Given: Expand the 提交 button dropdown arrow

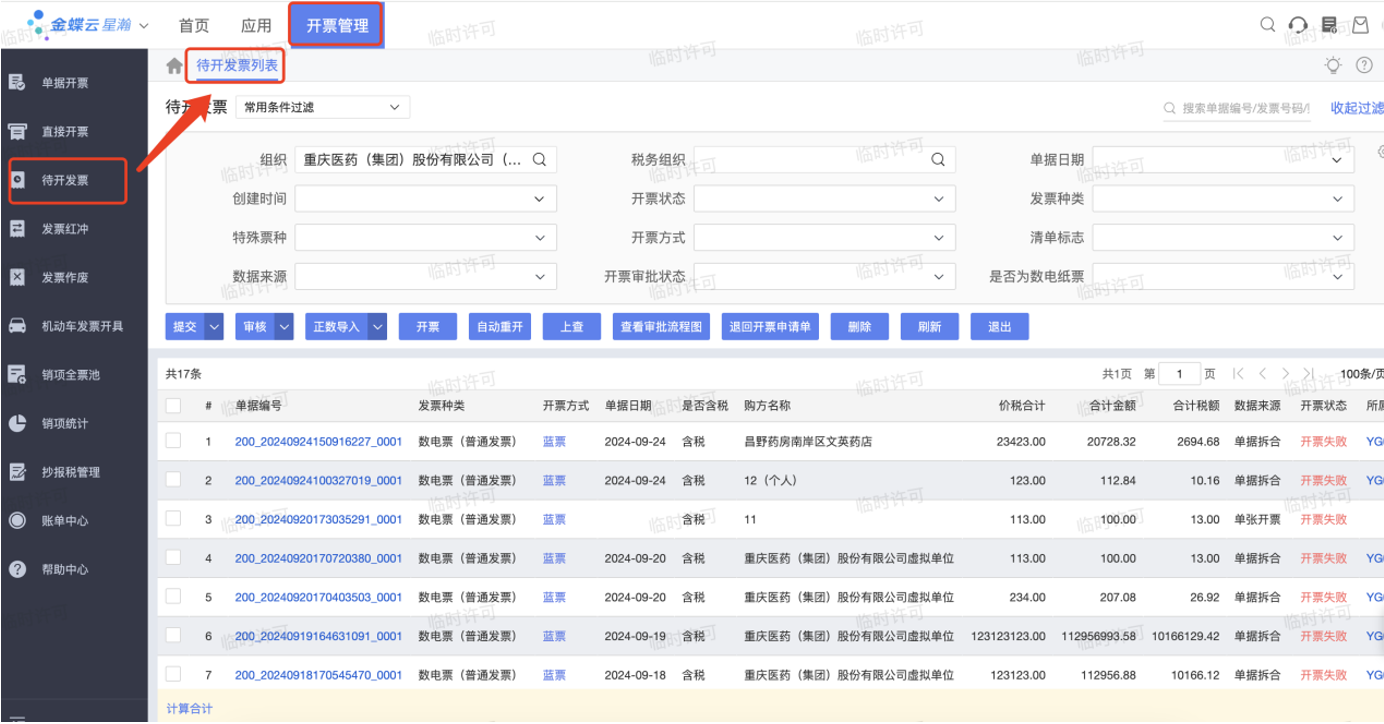Looking at the screenshot, I should 214,327.
